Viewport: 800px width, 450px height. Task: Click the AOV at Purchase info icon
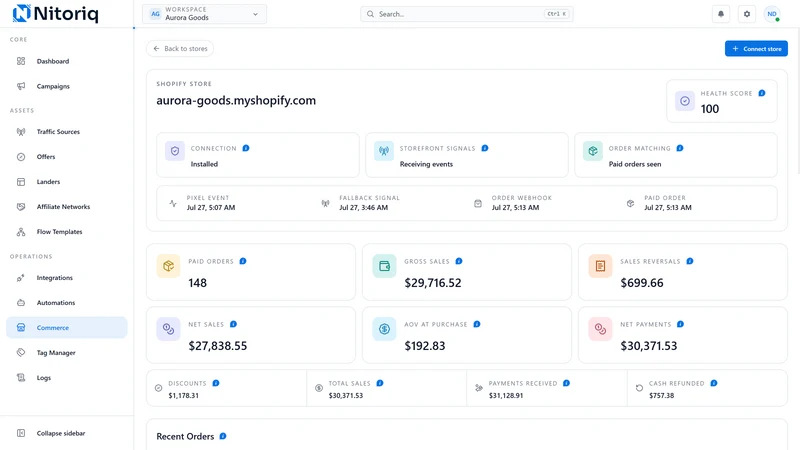[x=477, y=324]
